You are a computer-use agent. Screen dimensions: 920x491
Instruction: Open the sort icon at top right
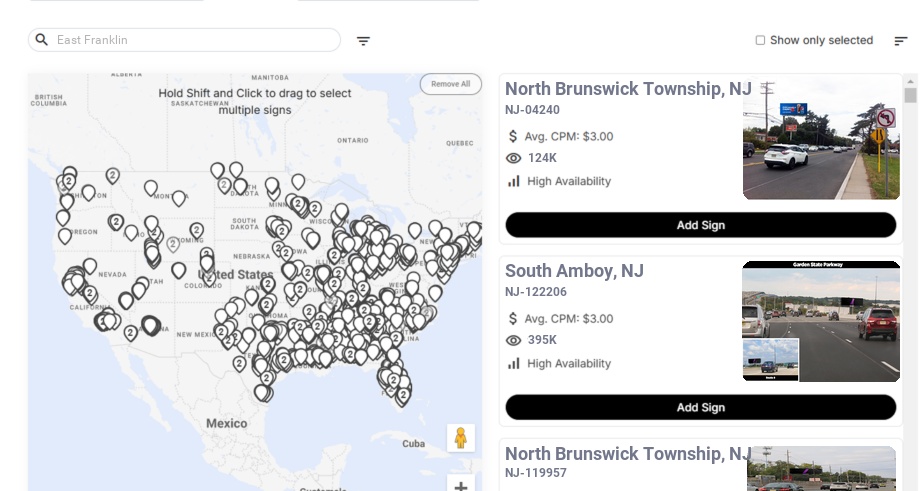coord(900,41)
